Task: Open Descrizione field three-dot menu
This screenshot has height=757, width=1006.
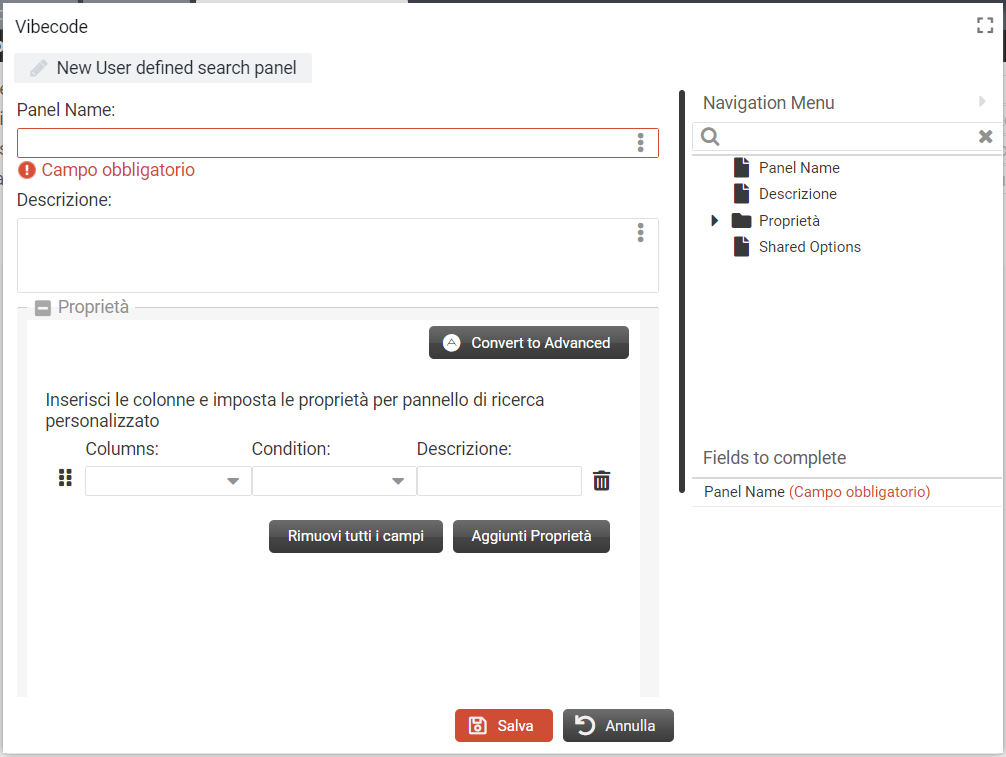Action: coord(640,233)
